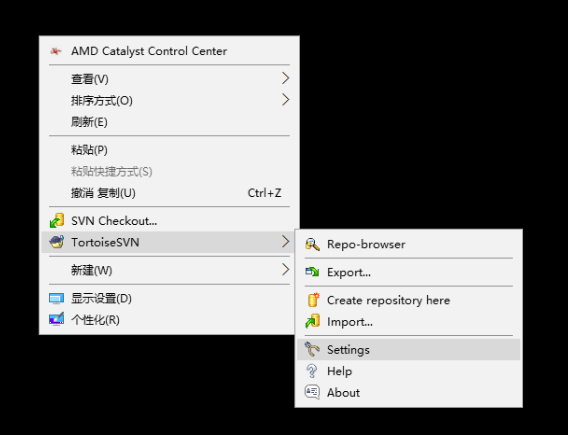This screenshot has height=435, width=568.
Task: Click the Repo-browser magnifier icon
Action: pyautogui.click(x=312, y=244)
